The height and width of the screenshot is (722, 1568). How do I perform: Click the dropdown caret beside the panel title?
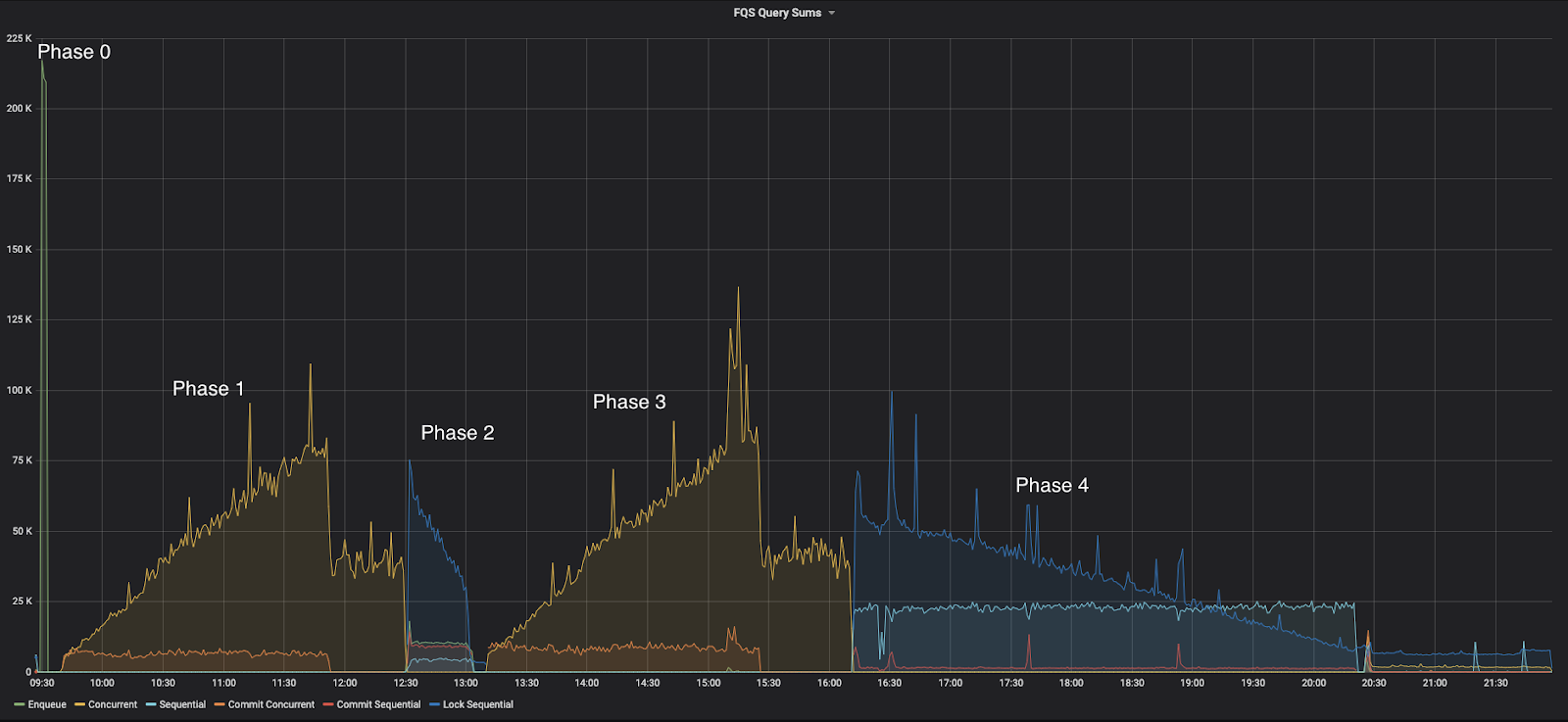832,13
